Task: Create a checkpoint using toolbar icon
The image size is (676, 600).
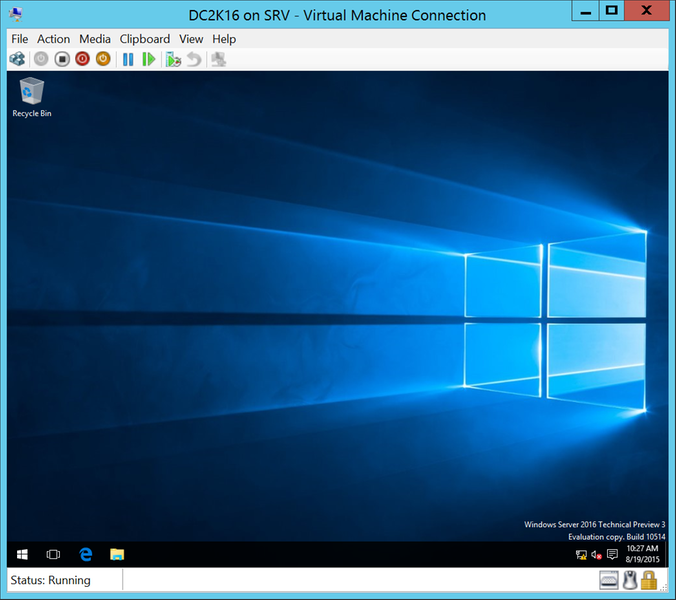Action: [x=173, y=59]
